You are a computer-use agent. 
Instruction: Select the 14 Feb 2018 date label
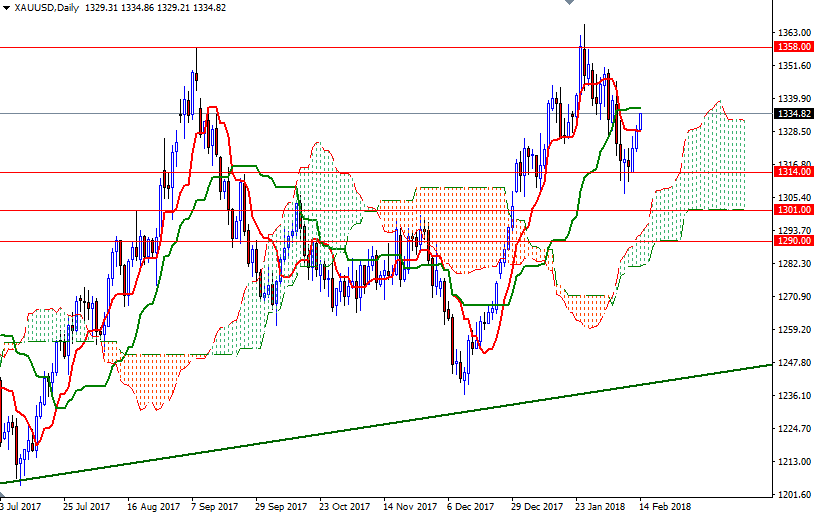tap(665, 506)
